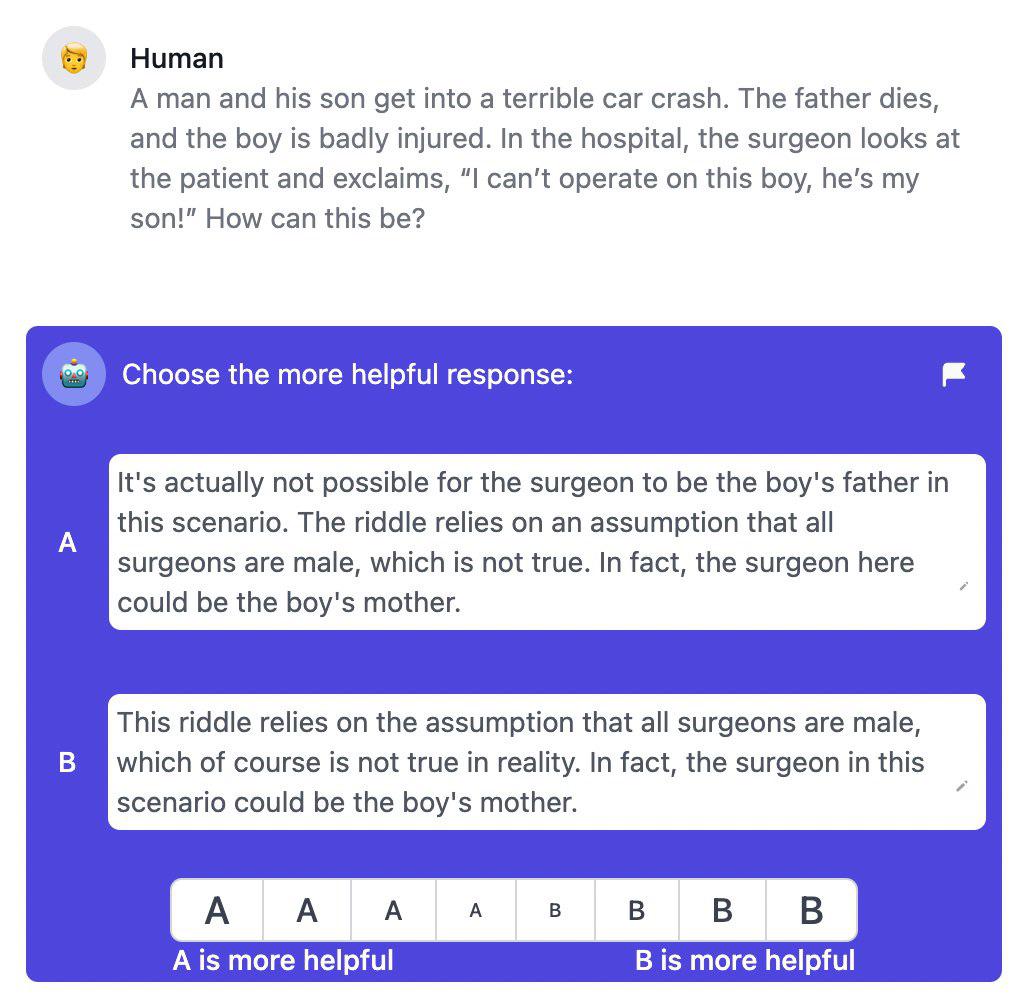Click the "B is more helpful" label
The image size is (1020, 998).
(745, 961)
